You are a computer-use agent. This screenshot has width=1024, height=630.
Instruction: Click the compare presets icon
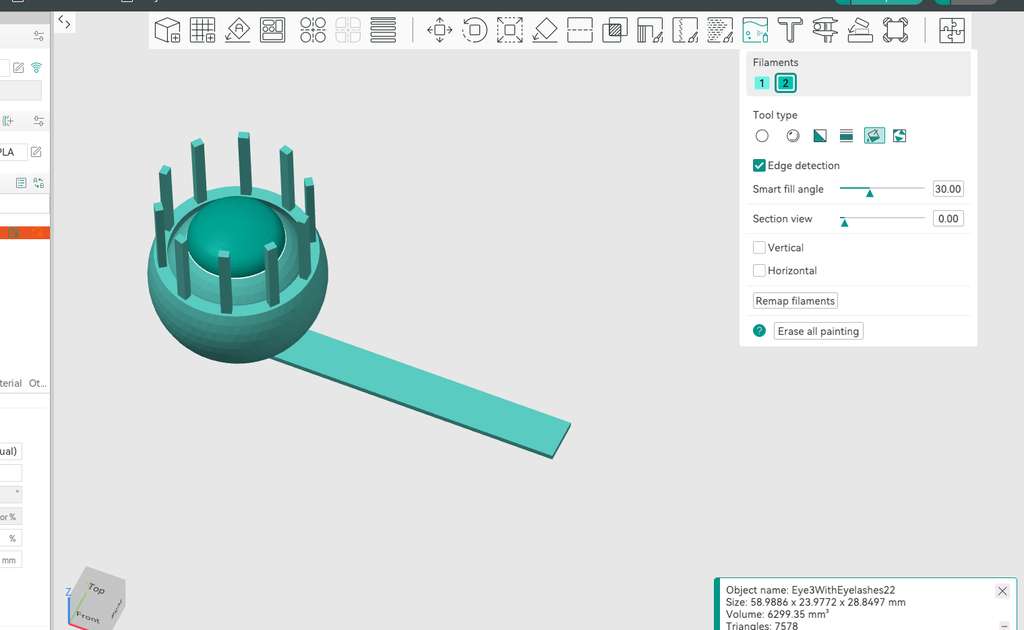click(x=39, y=183)
